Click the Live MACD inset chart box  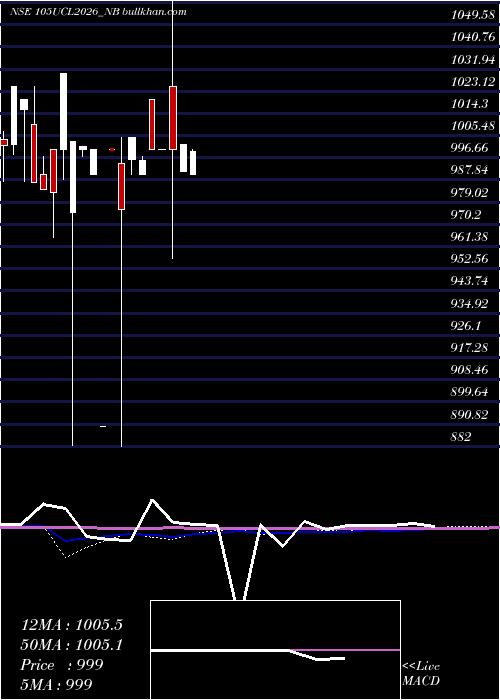(x=275, y=650)
